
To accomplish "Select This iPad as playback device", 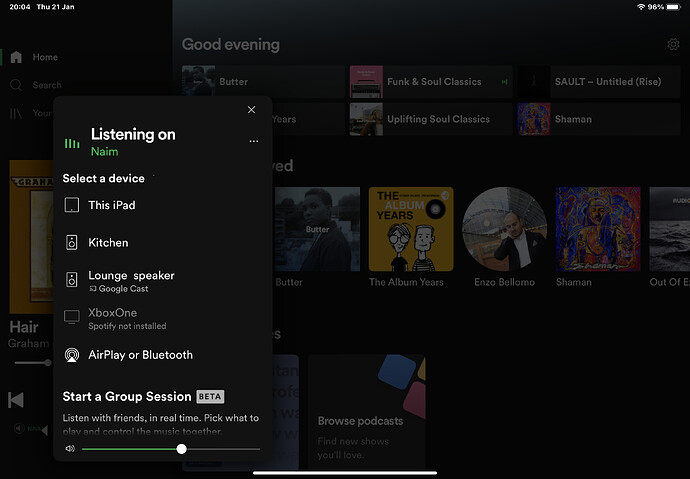I will (163, 205).
